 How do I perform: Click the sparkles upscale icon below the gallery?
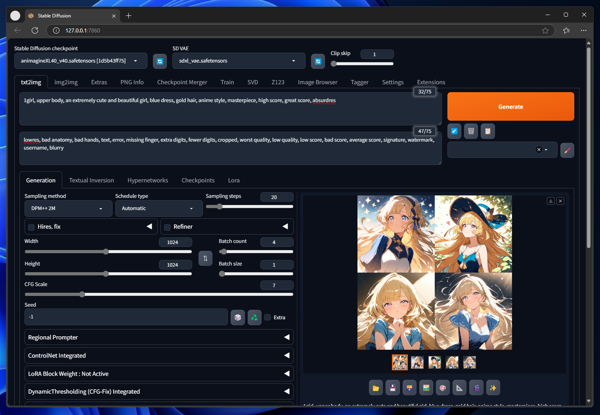(493, 388)
